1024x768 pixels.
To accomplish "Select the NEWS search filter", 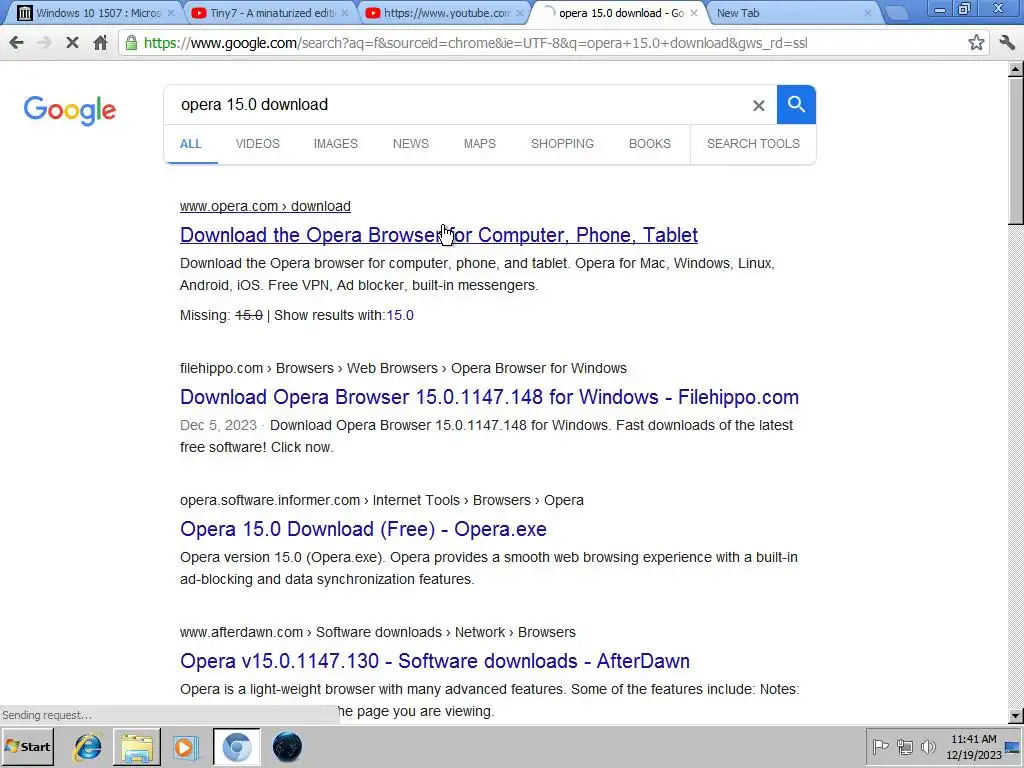I will 411,144.
